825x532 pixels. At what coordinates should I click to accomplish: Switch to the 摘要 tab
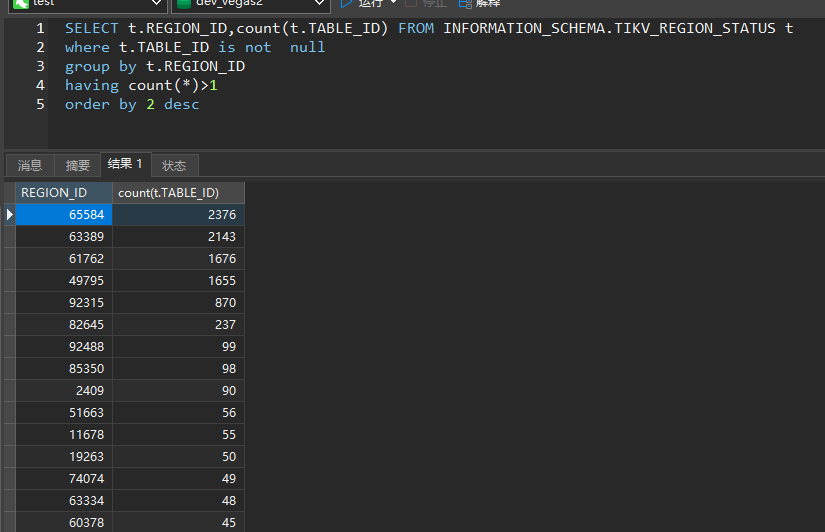[77, 165]
